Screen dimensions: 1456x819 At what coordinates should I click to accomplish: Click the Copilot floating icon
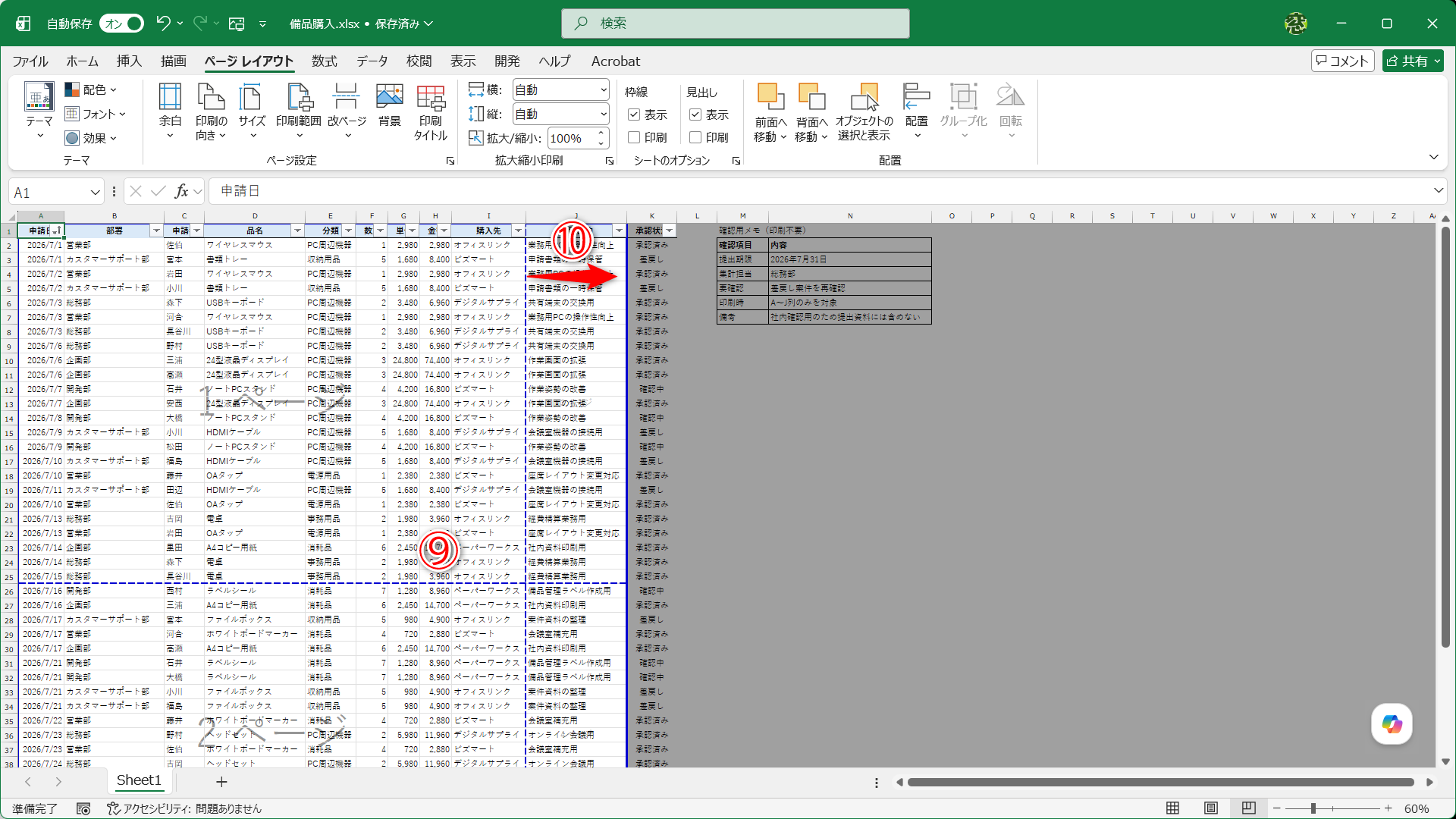1392,723
